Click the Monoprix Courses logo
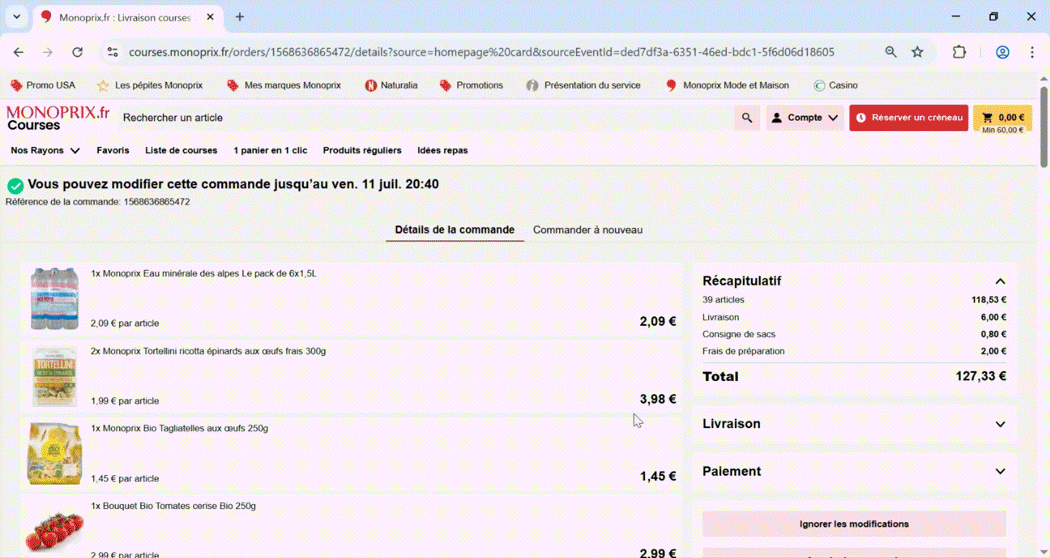 pyautogui.click(x=58, y=118)
